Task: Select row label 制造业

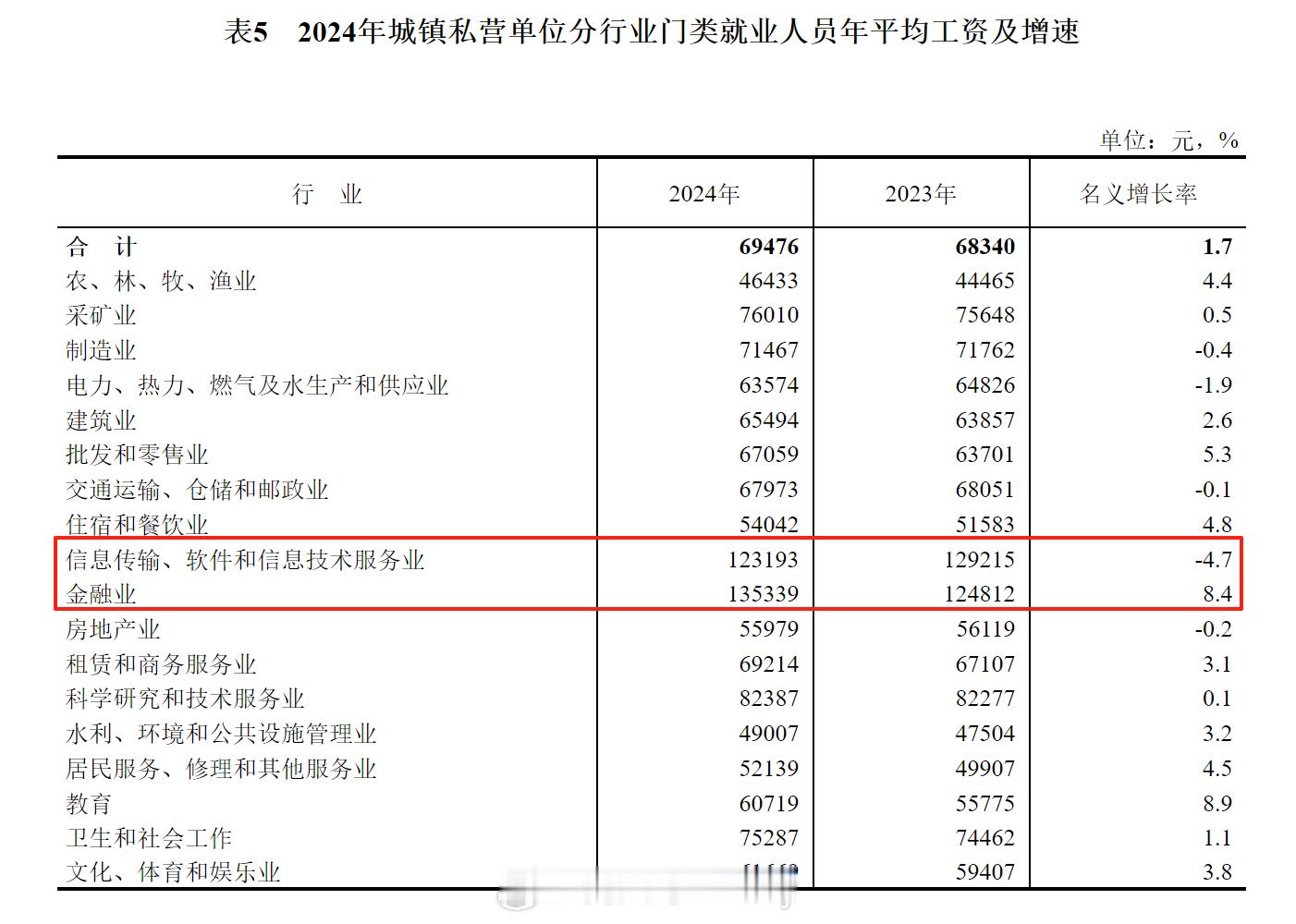Action: pos(101,350)
